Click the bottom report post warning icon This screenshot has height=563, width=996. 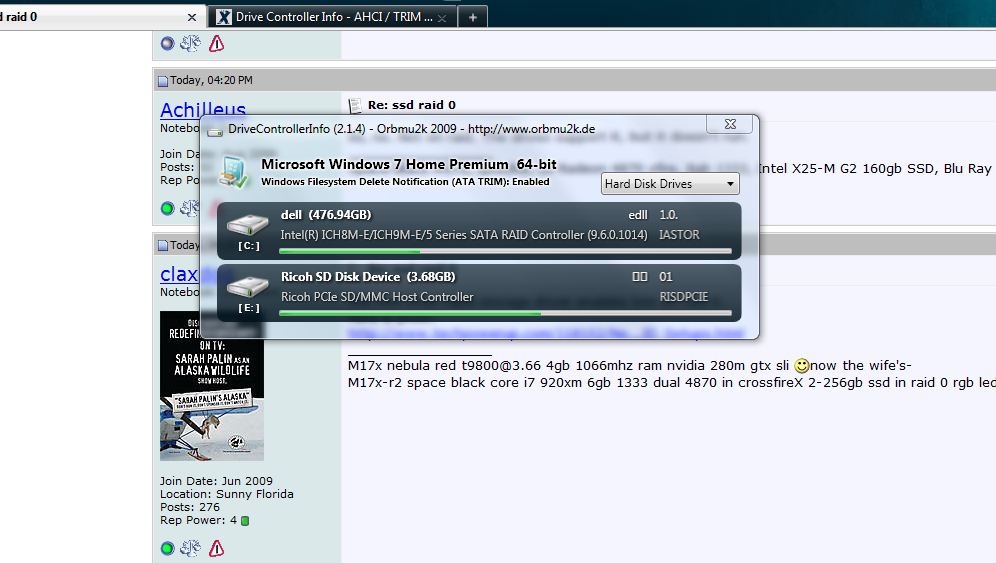(217, 548)
